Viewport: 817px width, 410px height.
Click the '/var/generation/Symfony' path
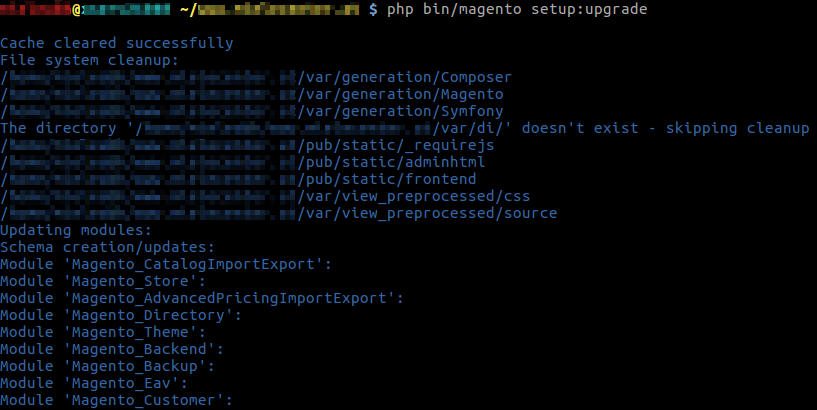[400, 111]
